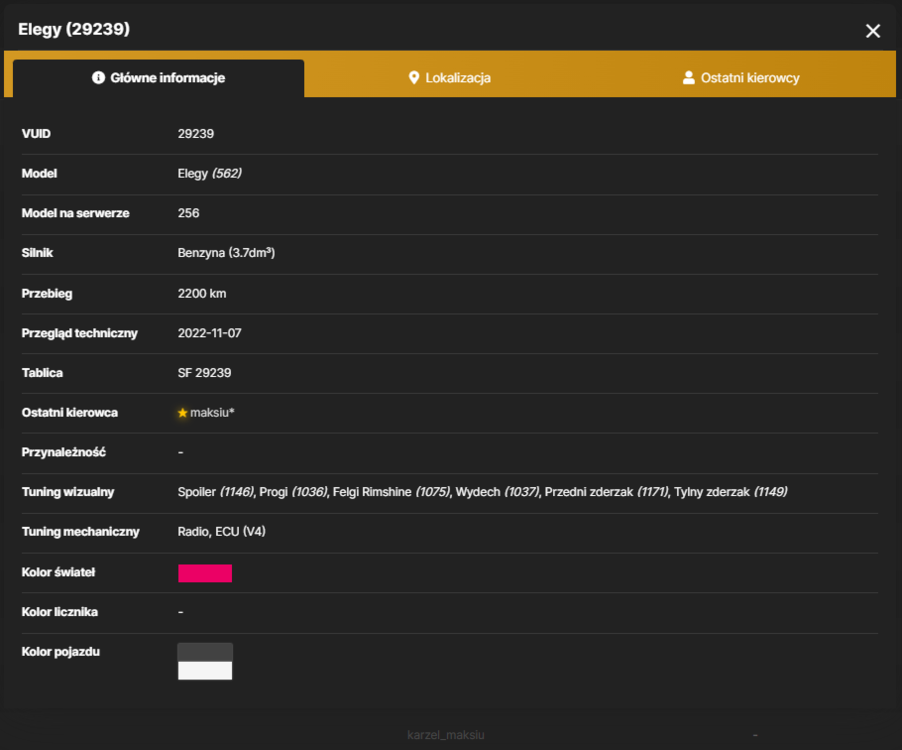902x750 pixels.
Task: Click the Elegy (562) model value
Action: click(x=209, y=174)
